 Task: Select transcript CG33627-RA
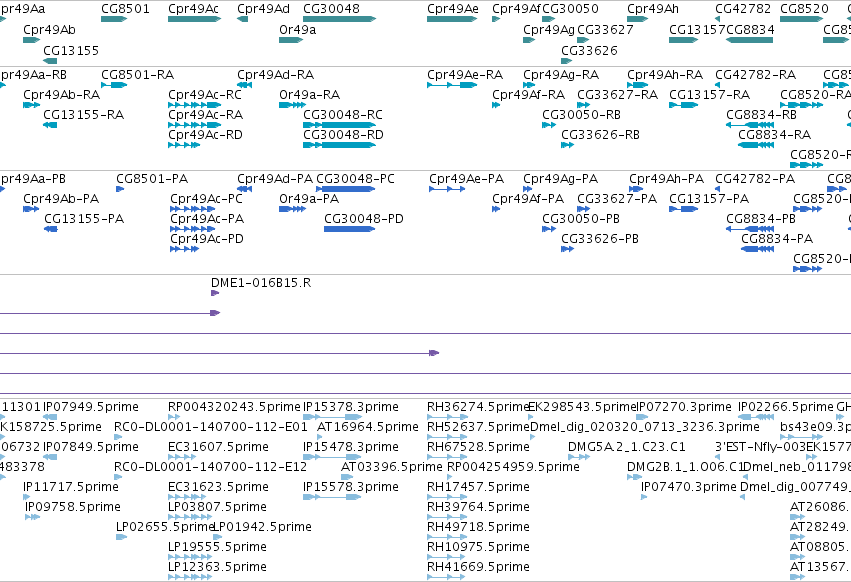pyautogui.click(x=618, y=95)
